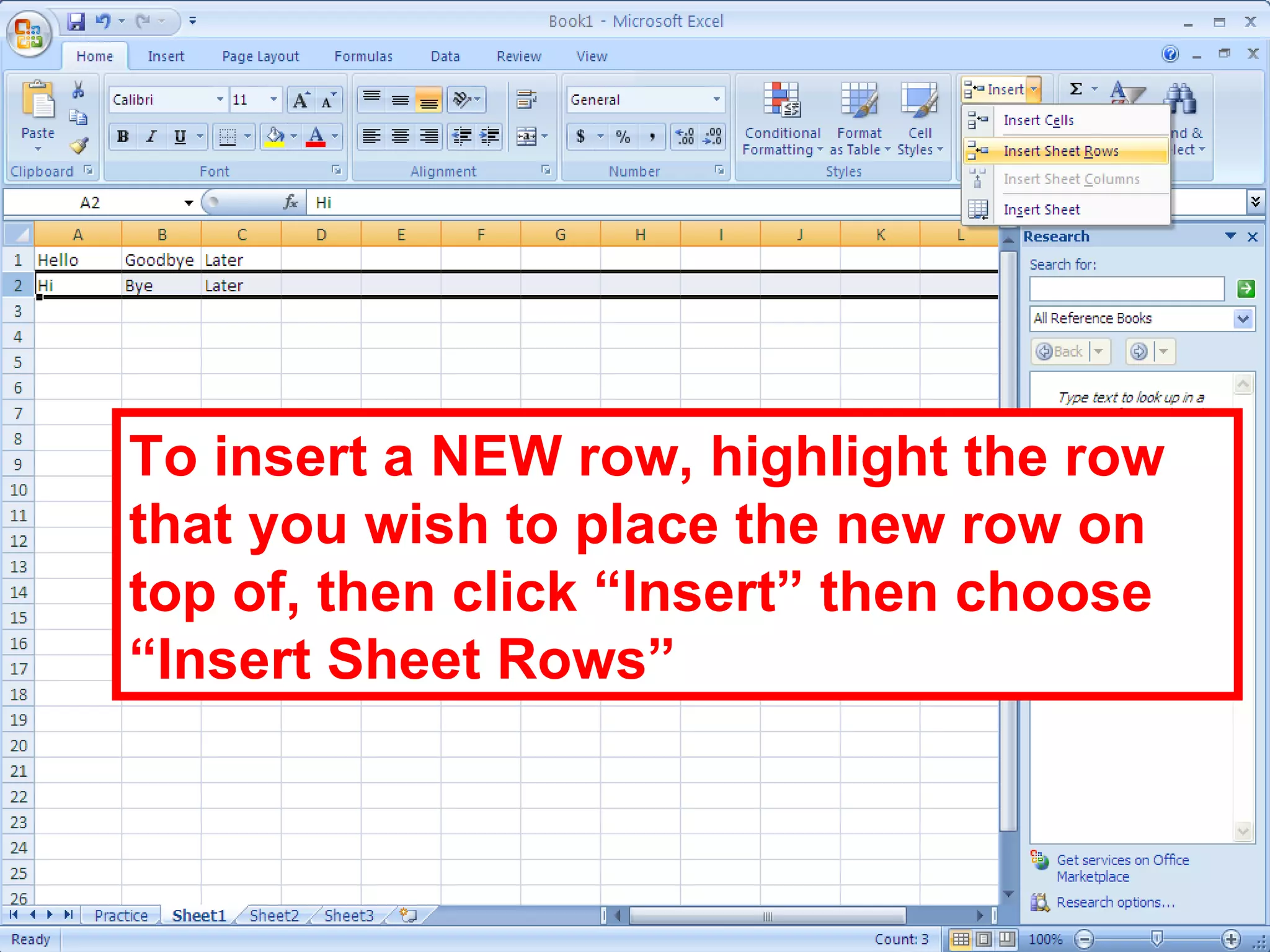Choose Insert Cells menu item
Image resolution: width=1270 pixels, height=952 pixels.
pos(1067,120)
